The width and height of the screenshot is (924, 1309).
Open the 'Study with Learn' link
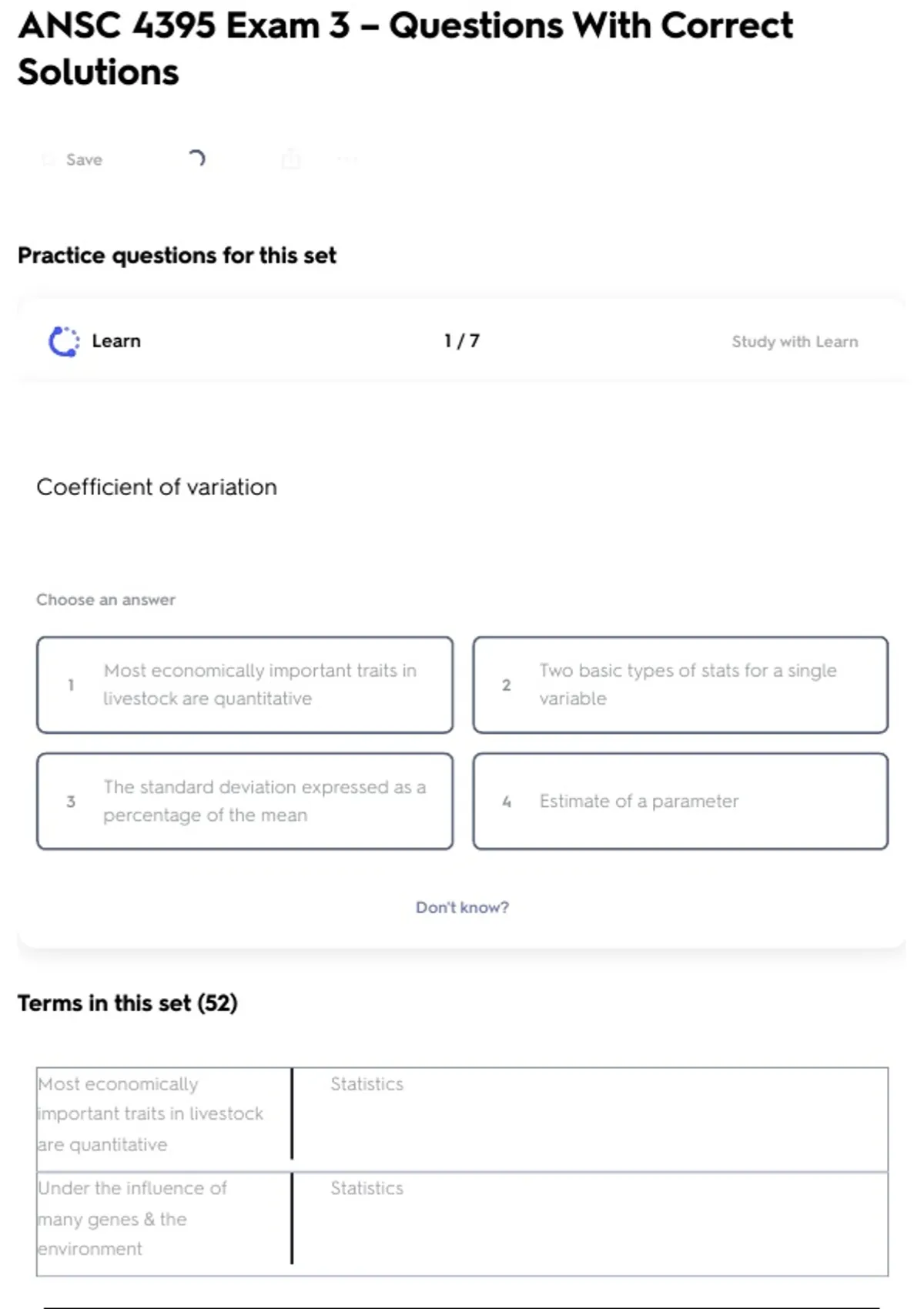794,341
